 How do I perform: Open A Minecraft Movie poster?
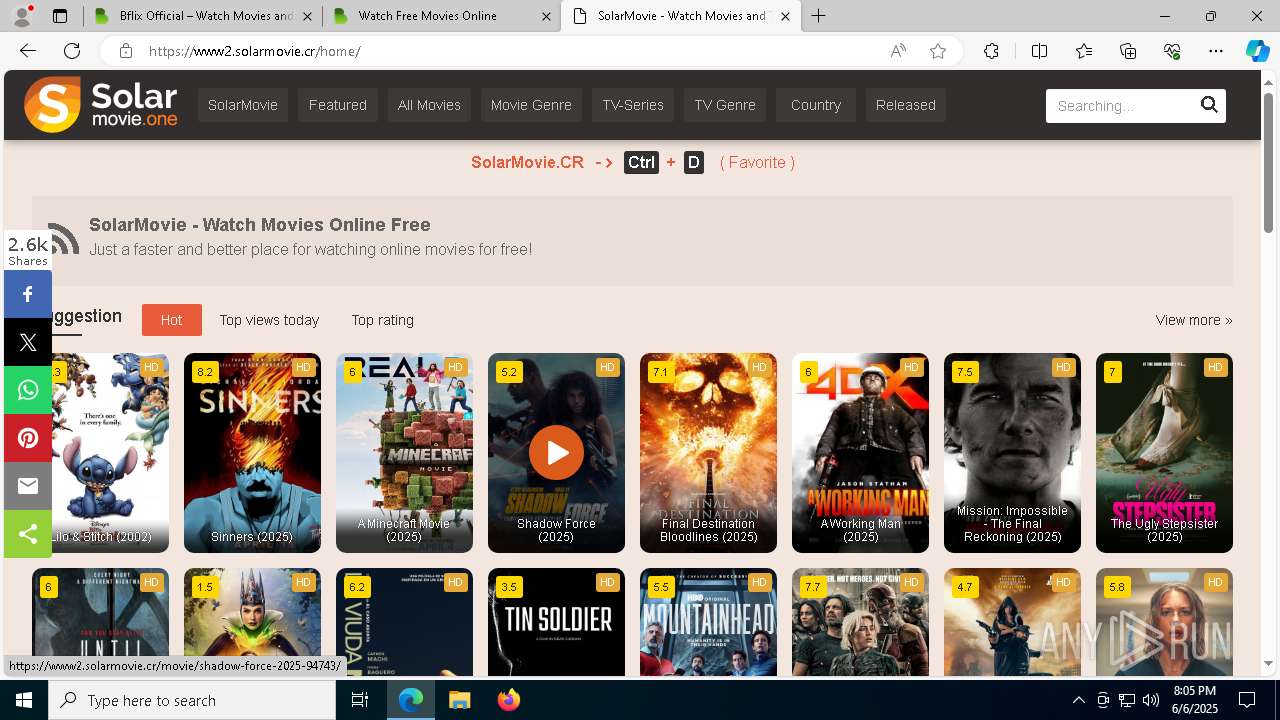(404, 452)
